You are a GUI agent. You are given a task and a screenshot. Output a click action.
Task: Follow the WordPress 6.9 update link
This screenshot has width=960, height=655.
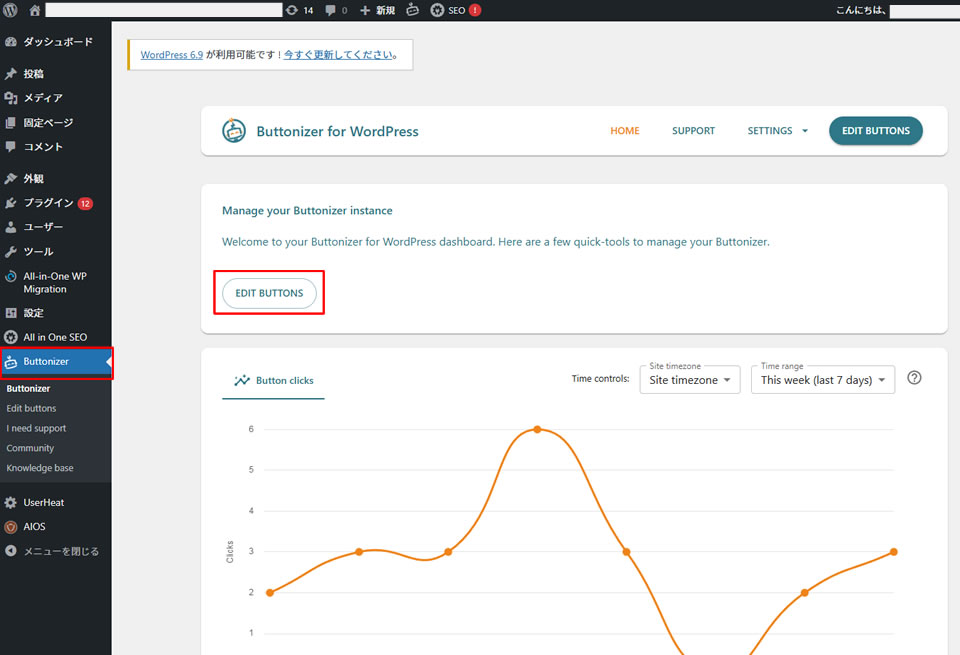[171, 55]
